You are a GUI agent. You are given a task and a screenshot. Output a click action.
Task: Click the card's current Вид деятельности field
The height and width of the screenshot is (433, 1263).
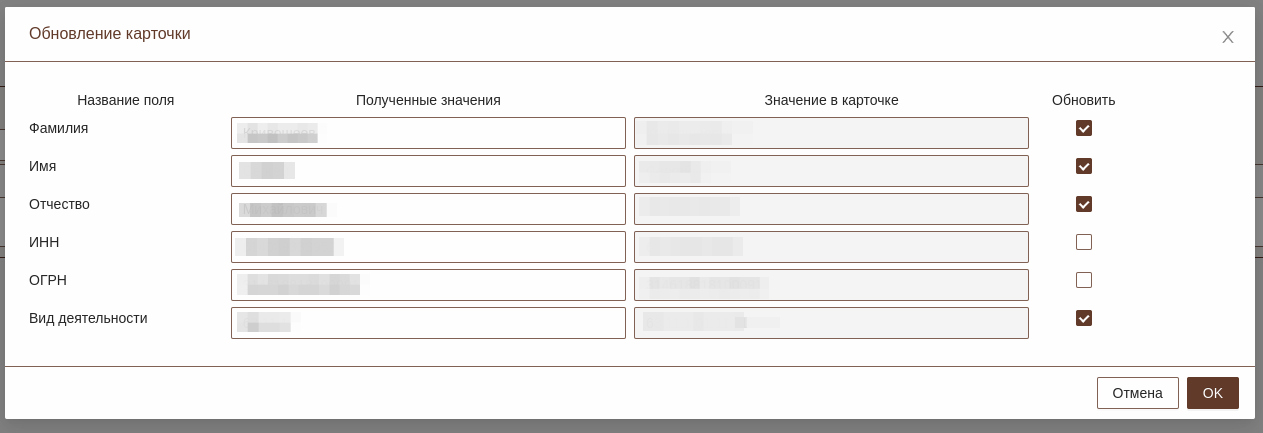(831, 323)
